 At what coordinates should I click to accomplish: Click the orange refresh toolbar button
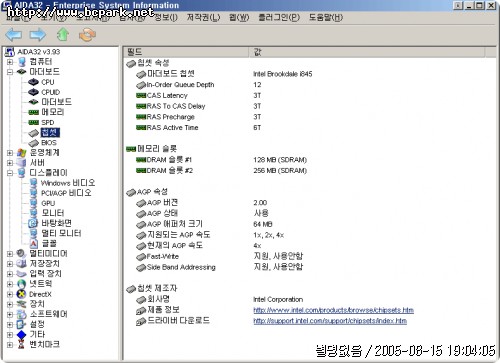87,35
